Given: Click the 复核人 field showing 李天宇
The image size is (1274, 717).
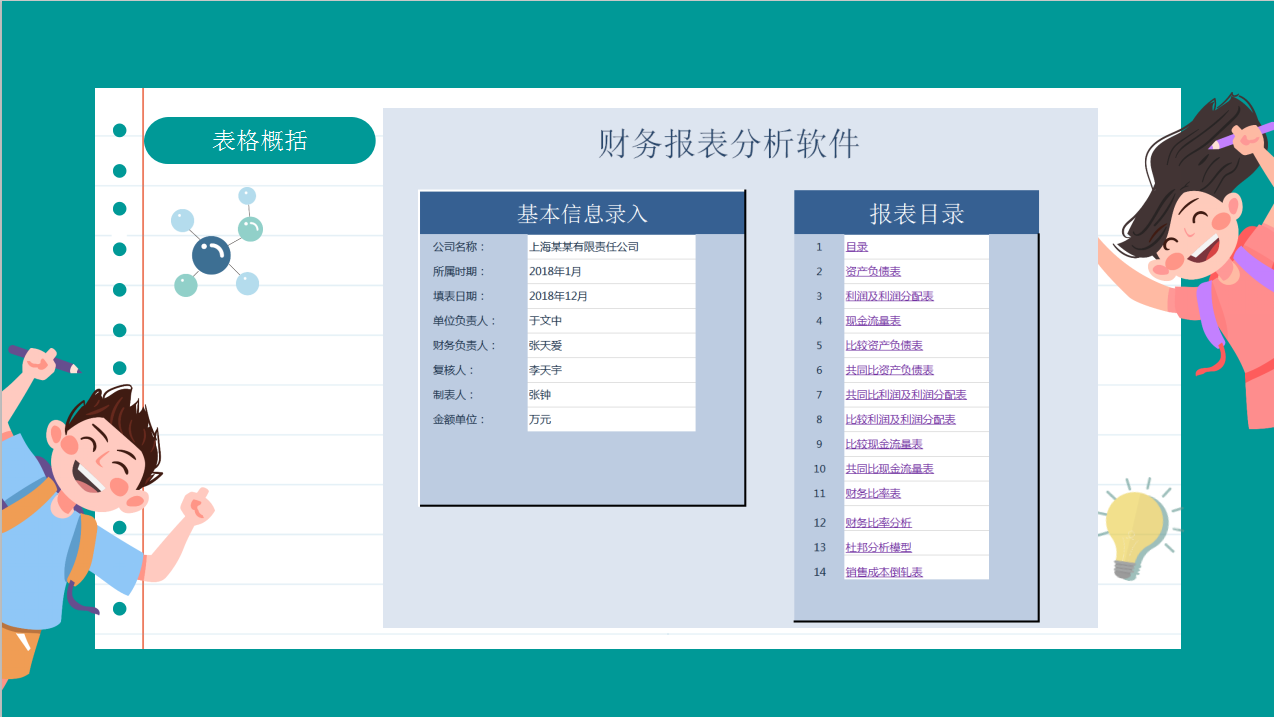Looking at the screenshot, I should (x=611, y=370).
